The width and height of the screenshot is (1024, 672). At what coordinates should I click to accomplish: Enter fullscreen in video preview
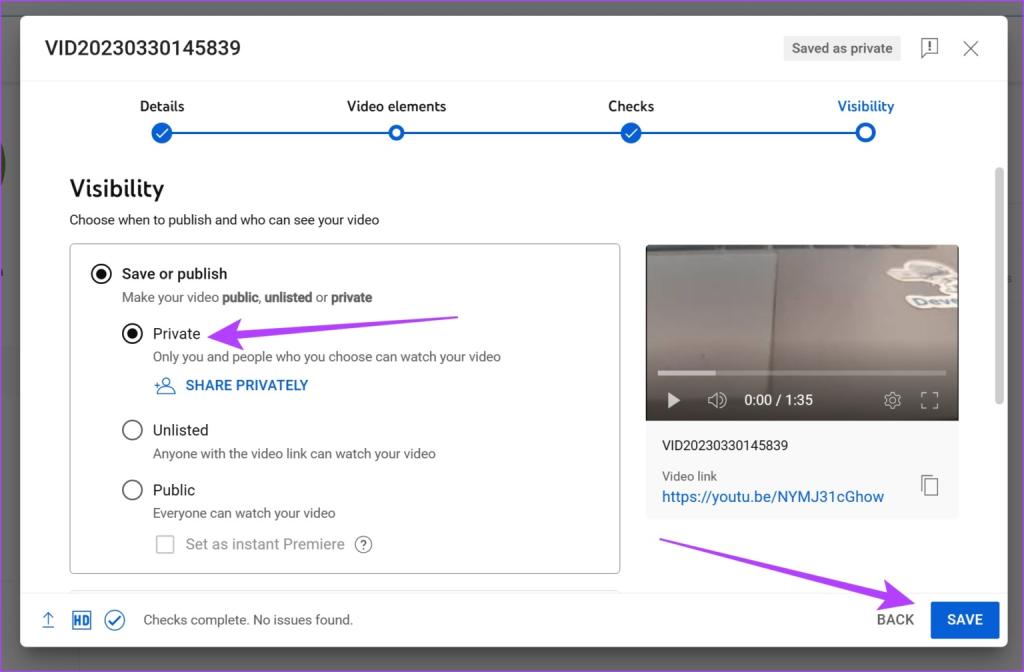(x=929, y=400)
